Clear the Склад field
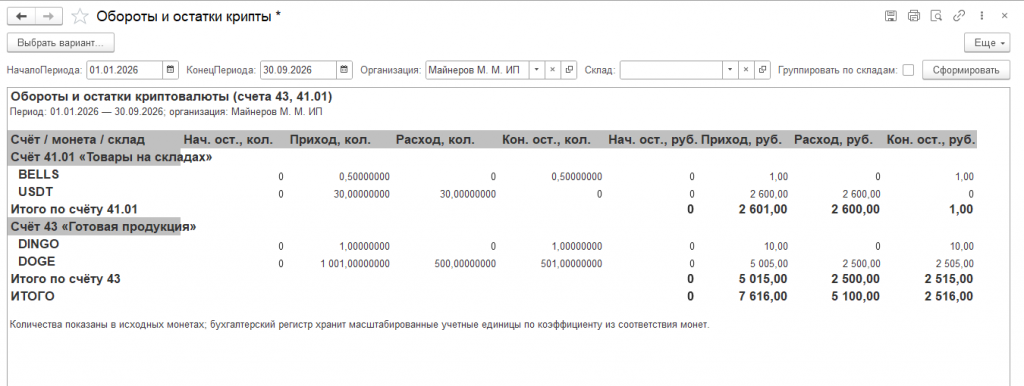This screenshot has height=386, width=1024. (x=746, y=70)
